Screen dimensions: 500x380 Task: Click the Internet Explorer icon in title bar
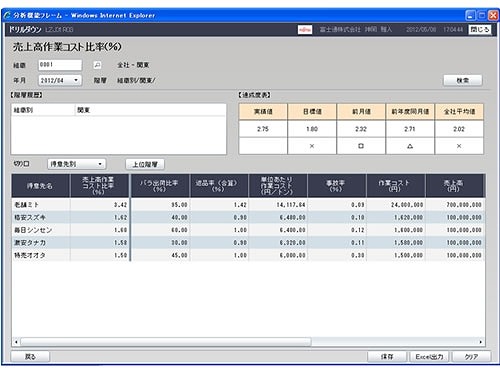coord(7,15)
